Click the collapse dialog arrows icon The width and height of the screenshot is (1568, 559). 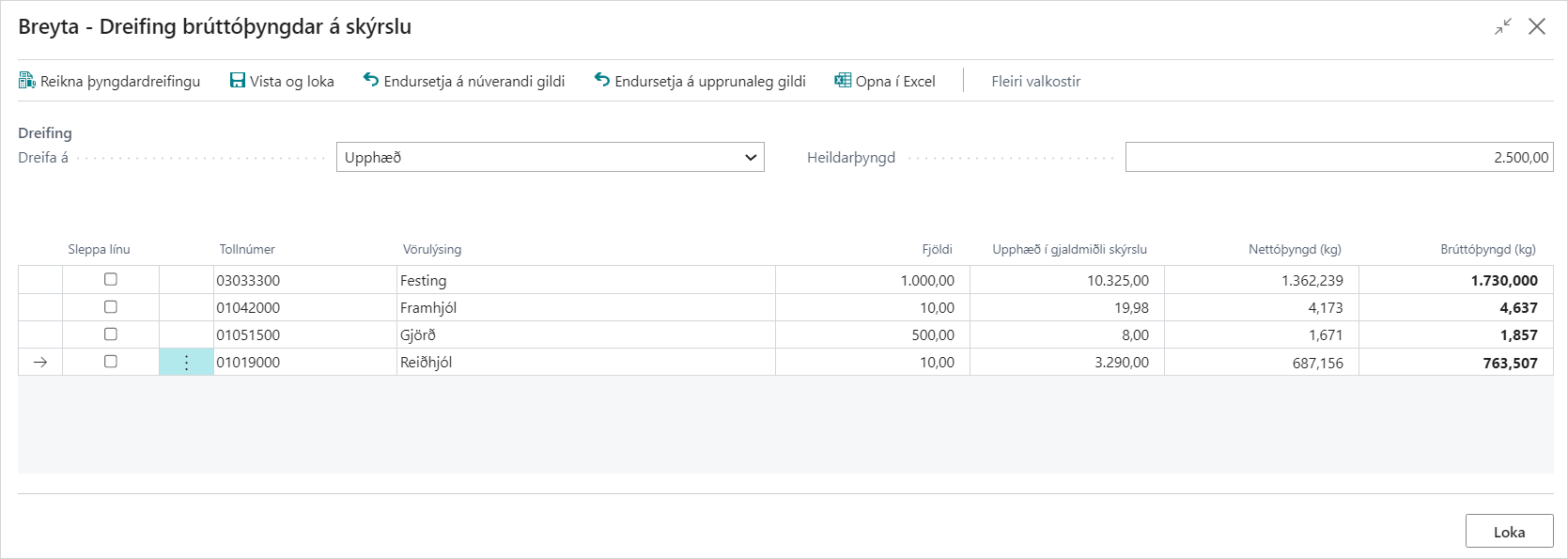1503,26
